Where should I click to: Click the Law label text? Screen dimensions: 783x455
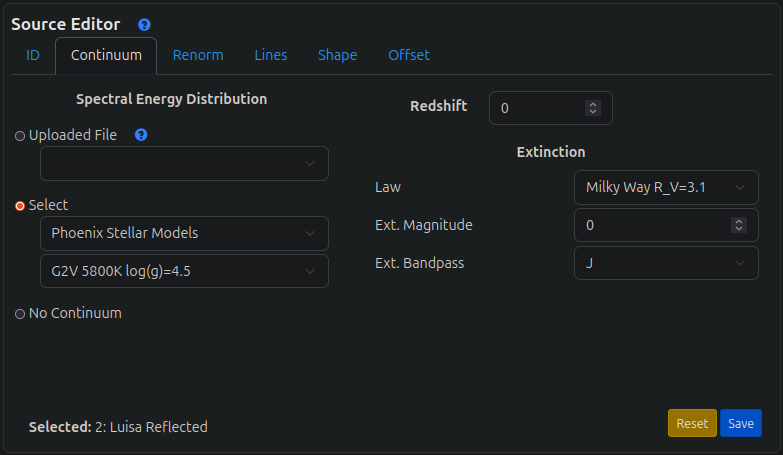(388, 187)
